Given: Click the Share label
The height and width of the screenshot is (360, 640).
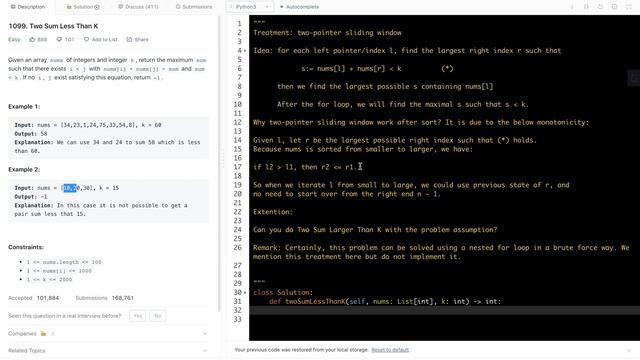Looking at the screenshot, I should tap(142, 40).
